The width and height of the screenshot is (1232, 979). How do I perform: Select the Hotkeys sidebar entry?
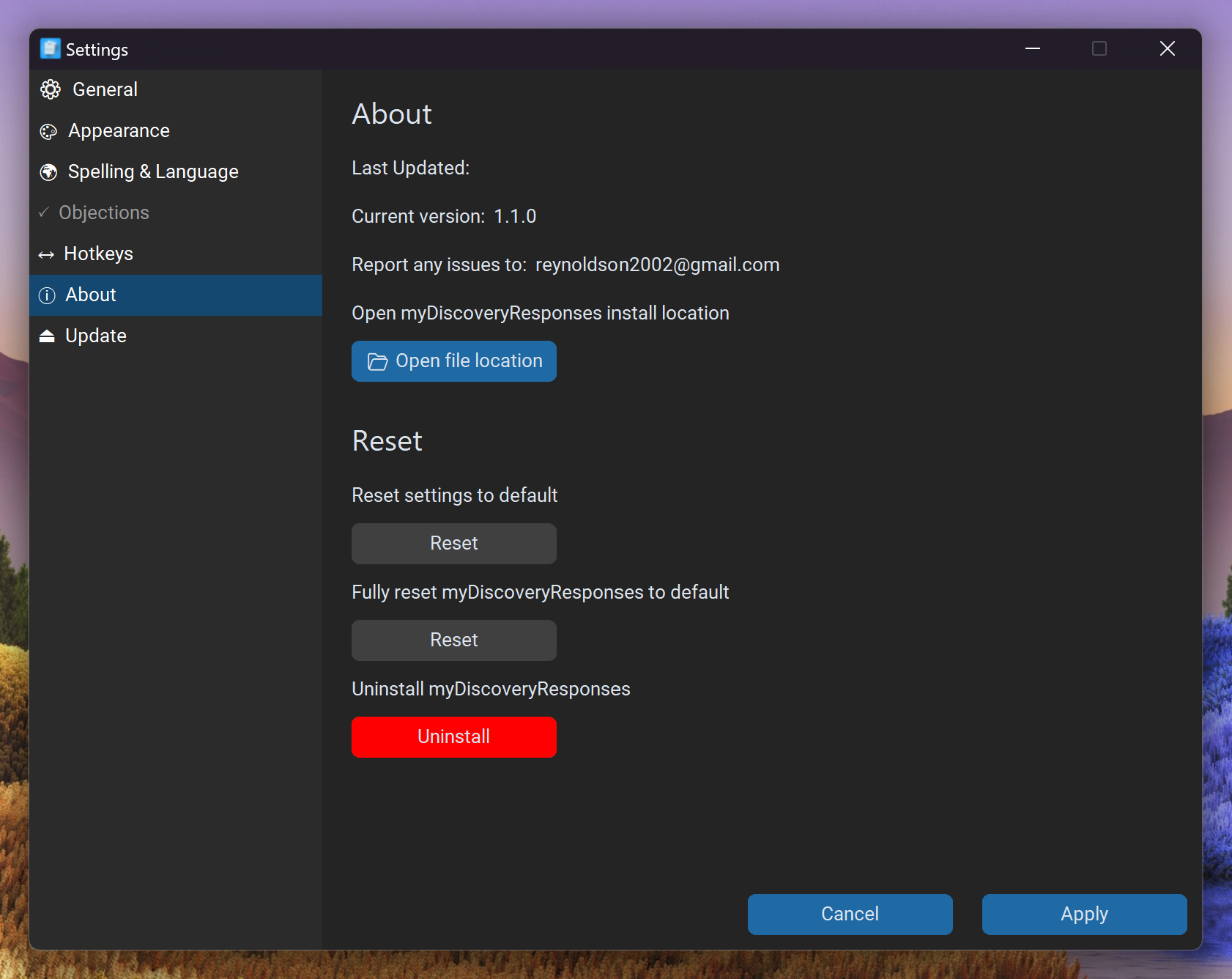[x=98, y=254]
